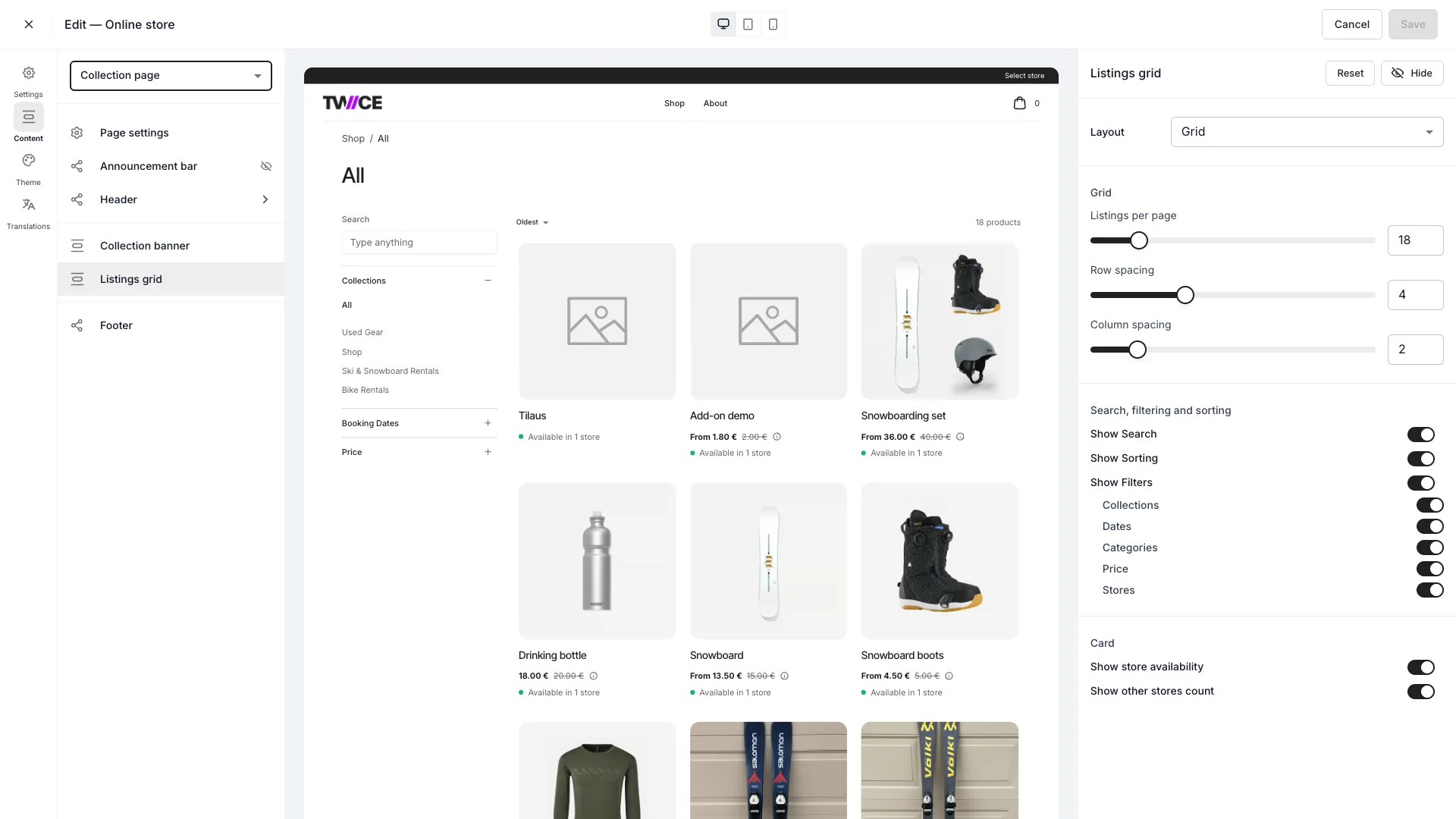Collapse the Collections filter group

click(x=488, y=281)
